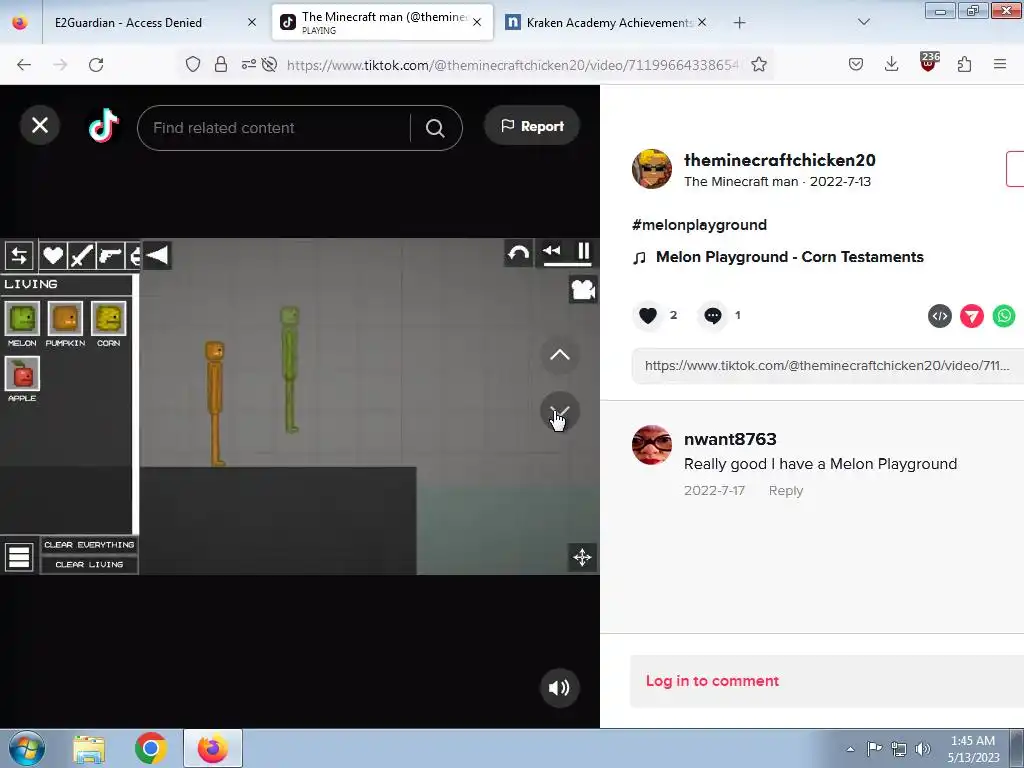This screenshot has height=768, width=1024.
Task: Select the video link text field
Action: point(827,366)
